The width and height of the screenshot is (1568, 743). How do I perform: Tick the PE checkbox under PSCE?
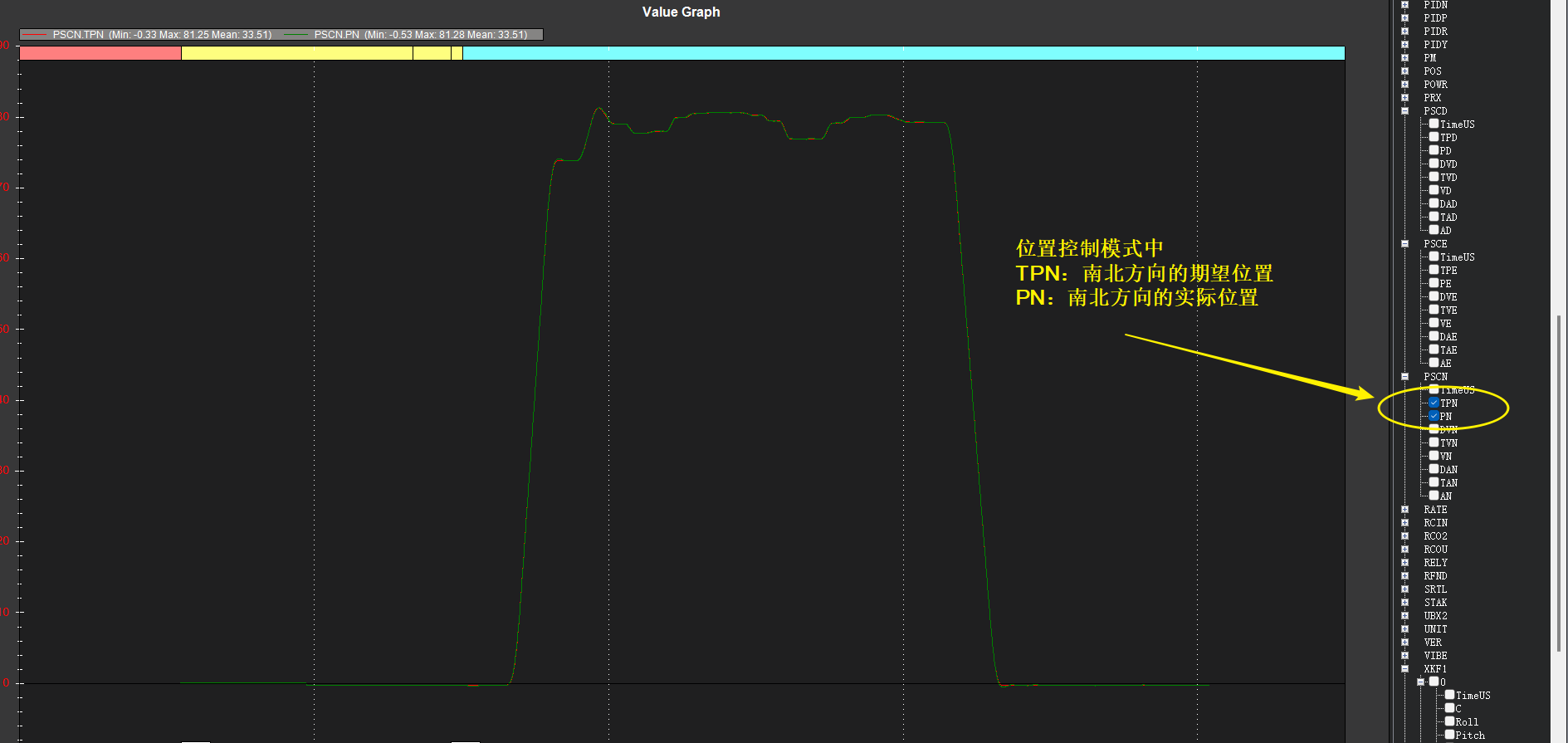tap(1434, 283)
